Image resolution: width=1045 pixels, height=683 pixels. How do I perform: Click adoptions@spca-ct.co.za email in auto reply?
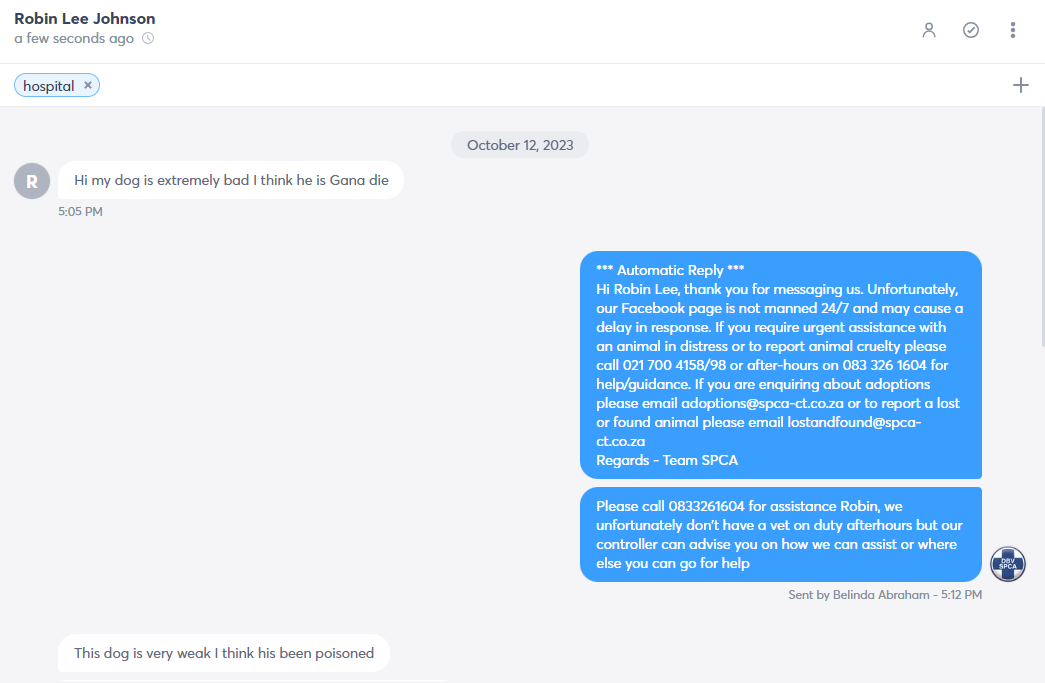click(762, 403)
